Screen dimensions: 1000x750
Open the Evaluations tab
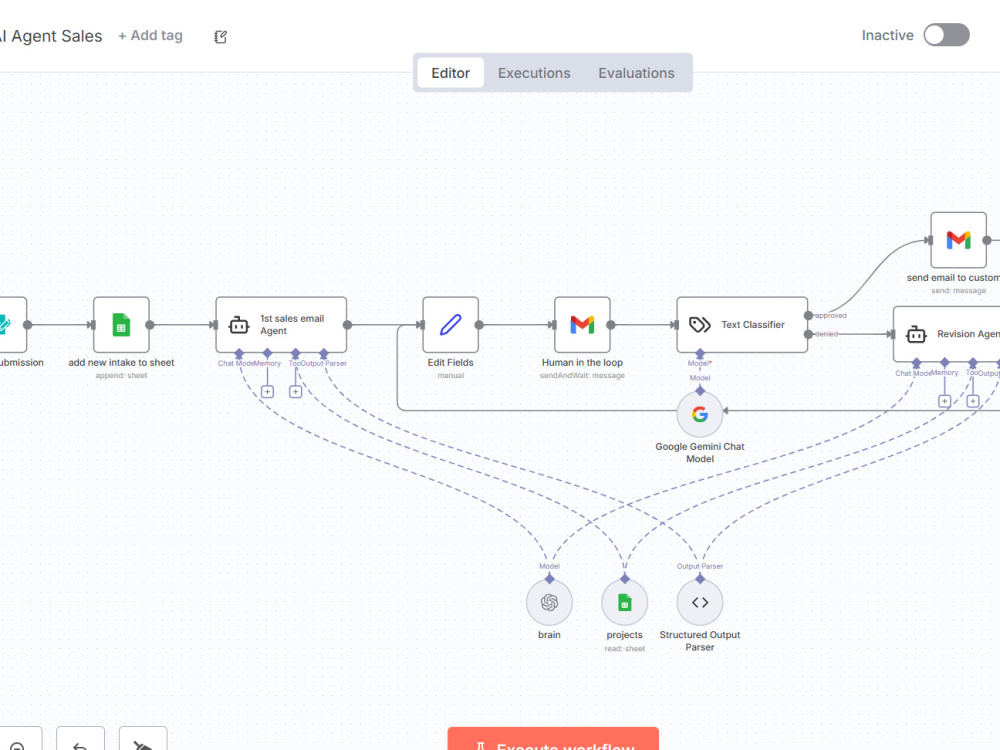click(x=636, y=73)
